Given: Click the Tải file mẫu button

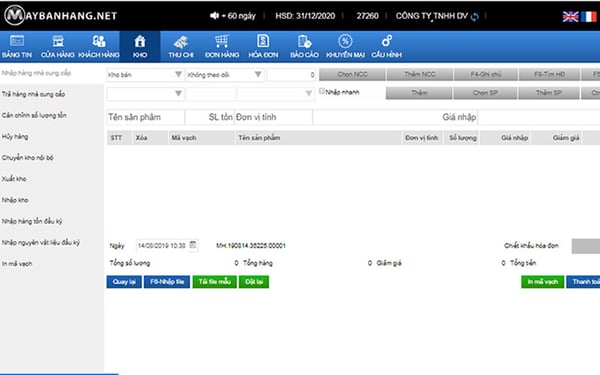Looking at the screenshot, I should (215, 282).
